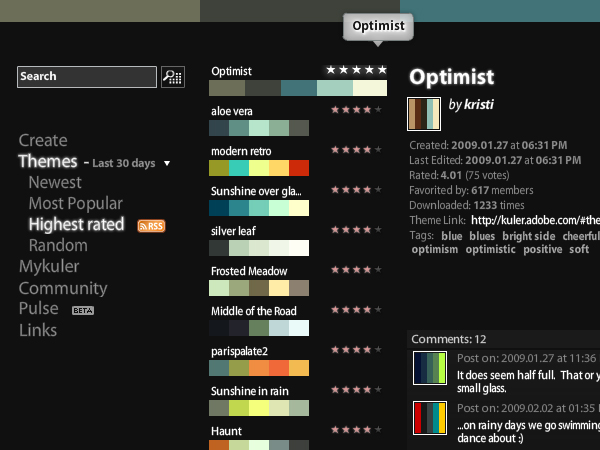Expand the Last 30 days time filter
Image resolution: width=600 pixels, height=450 pixels.
(x=167, y=163)
